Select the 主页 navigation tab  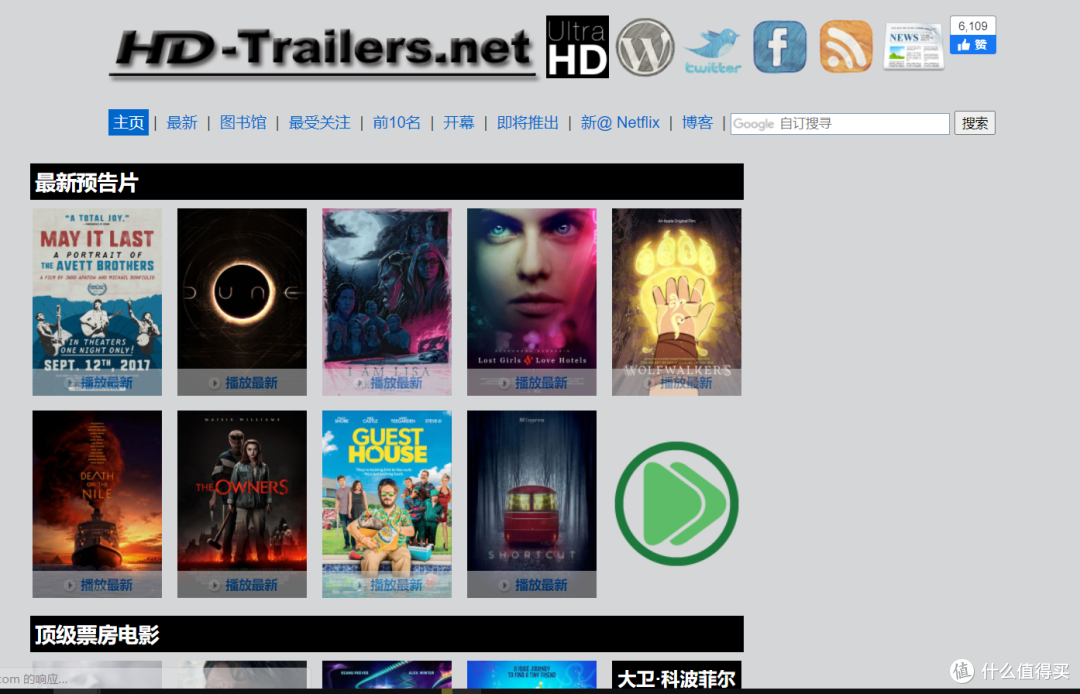tap(128, 123)
